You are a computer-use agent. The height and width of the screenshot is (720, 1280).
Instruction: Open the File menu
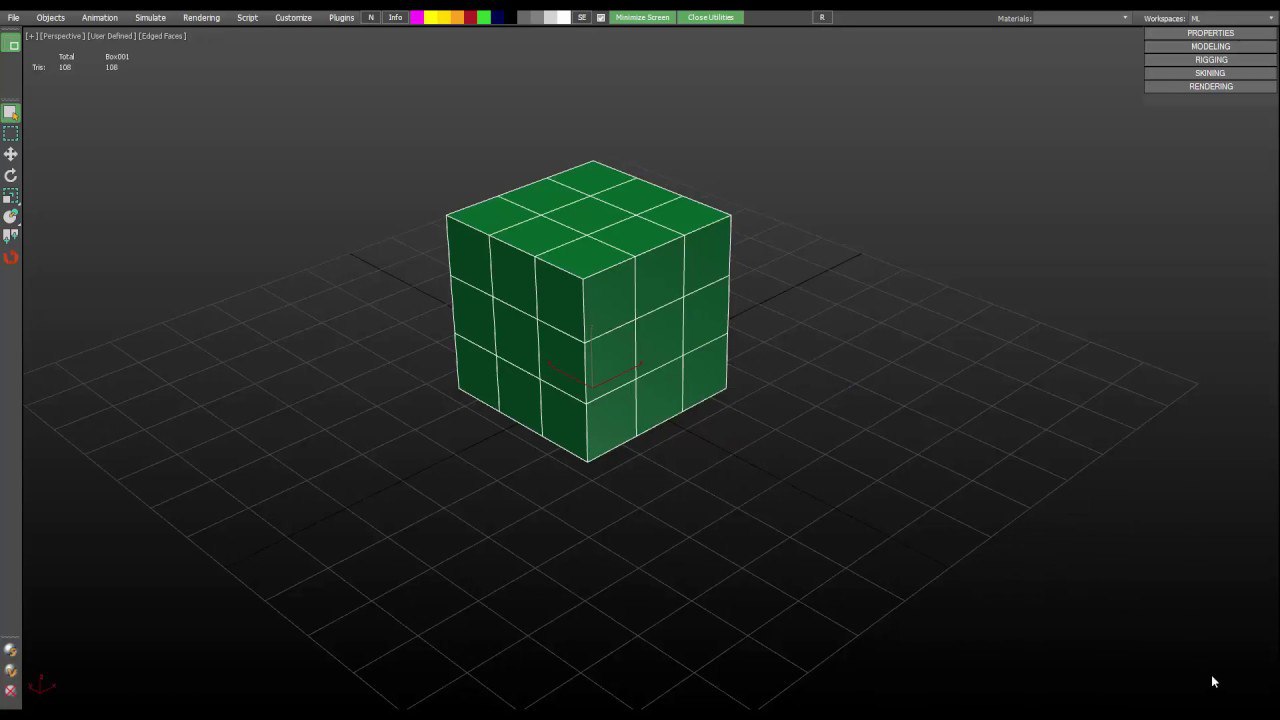coord(14,18)
